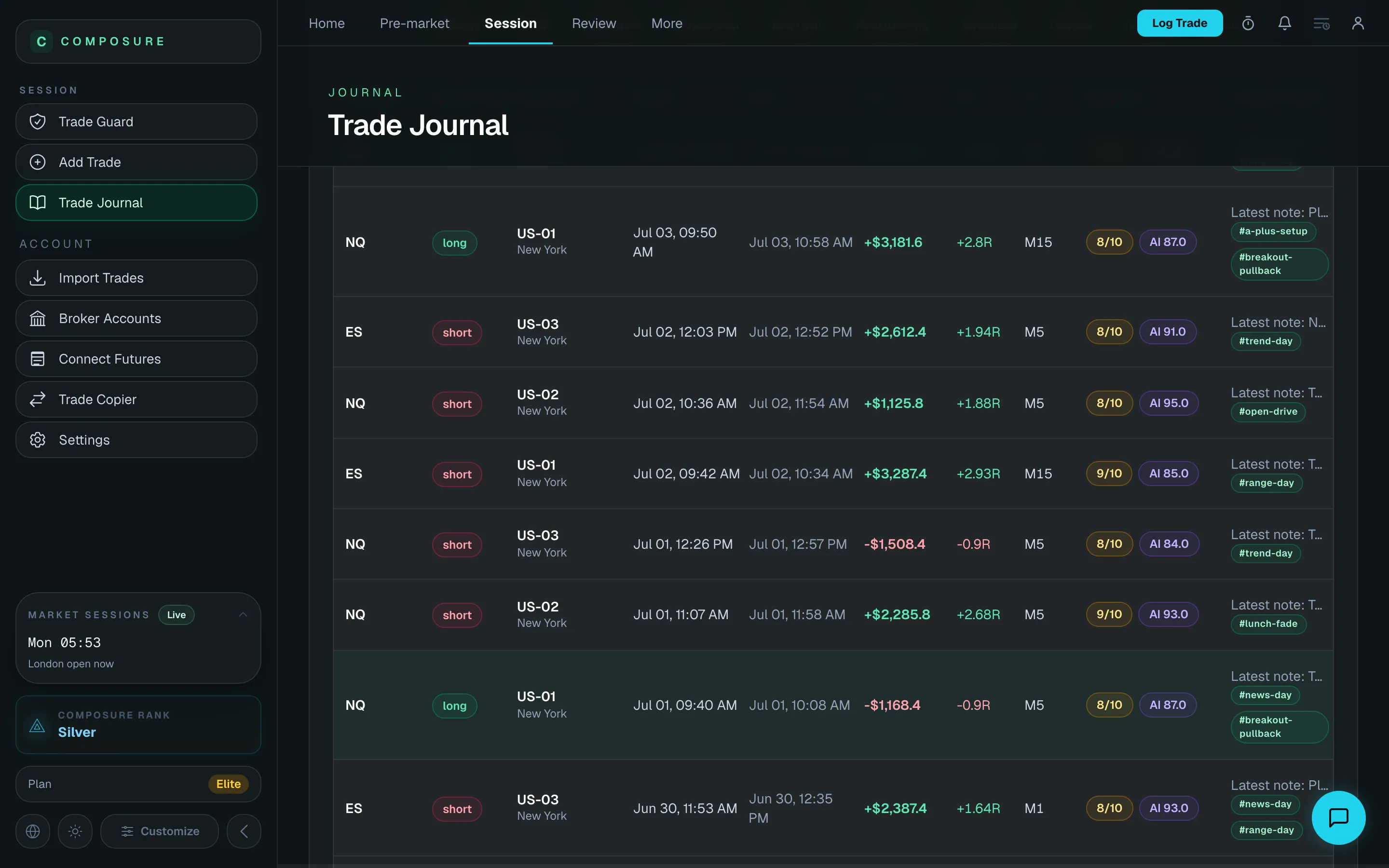This screenshot has width=1389, height=868.
Task: Click the short badge on Jun 30 ES trade
Action: [x=457, y=809]
